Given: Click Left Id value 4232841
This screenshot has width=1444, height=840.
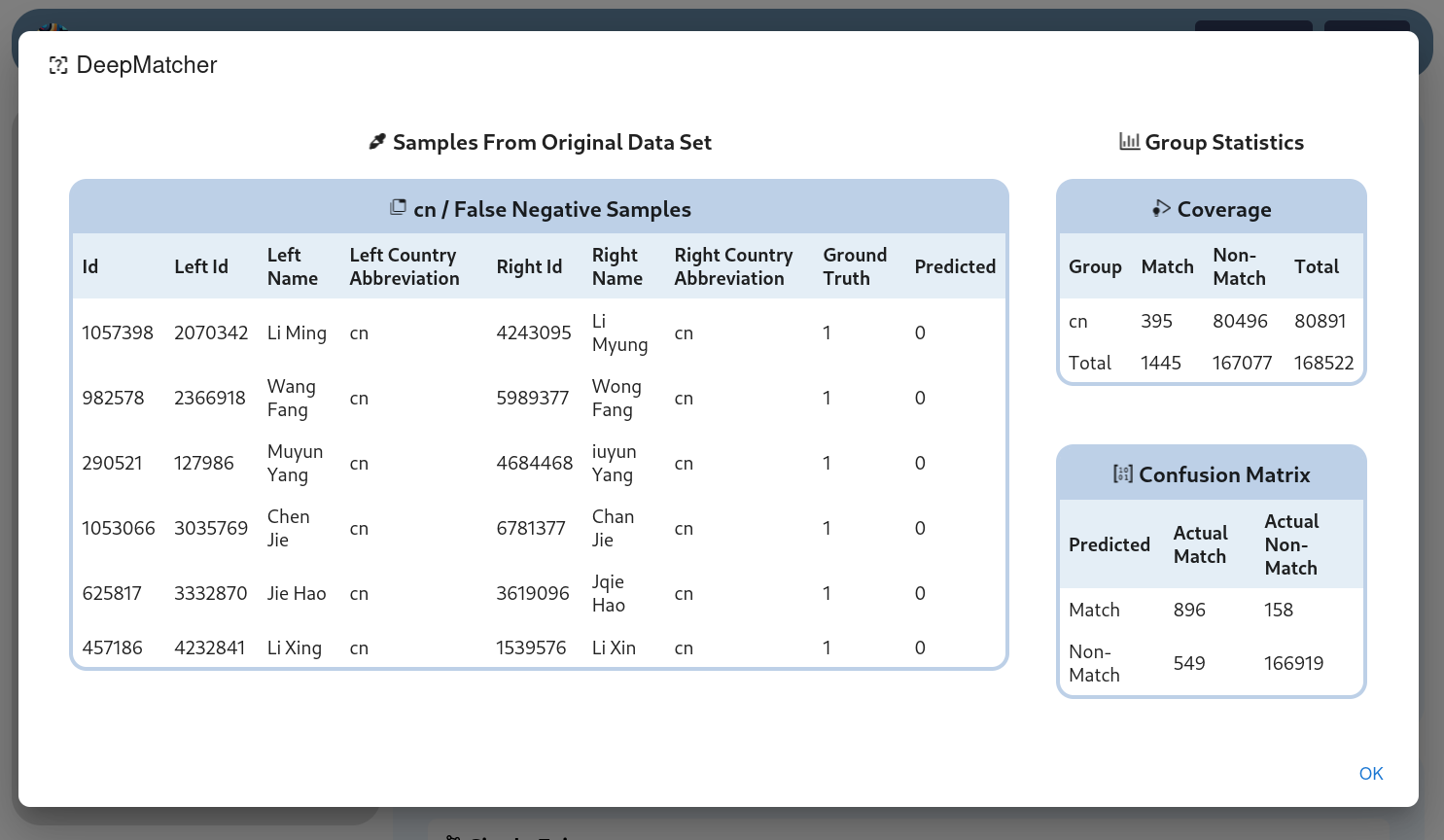Looking at the screenshot, I should point(210,647).
